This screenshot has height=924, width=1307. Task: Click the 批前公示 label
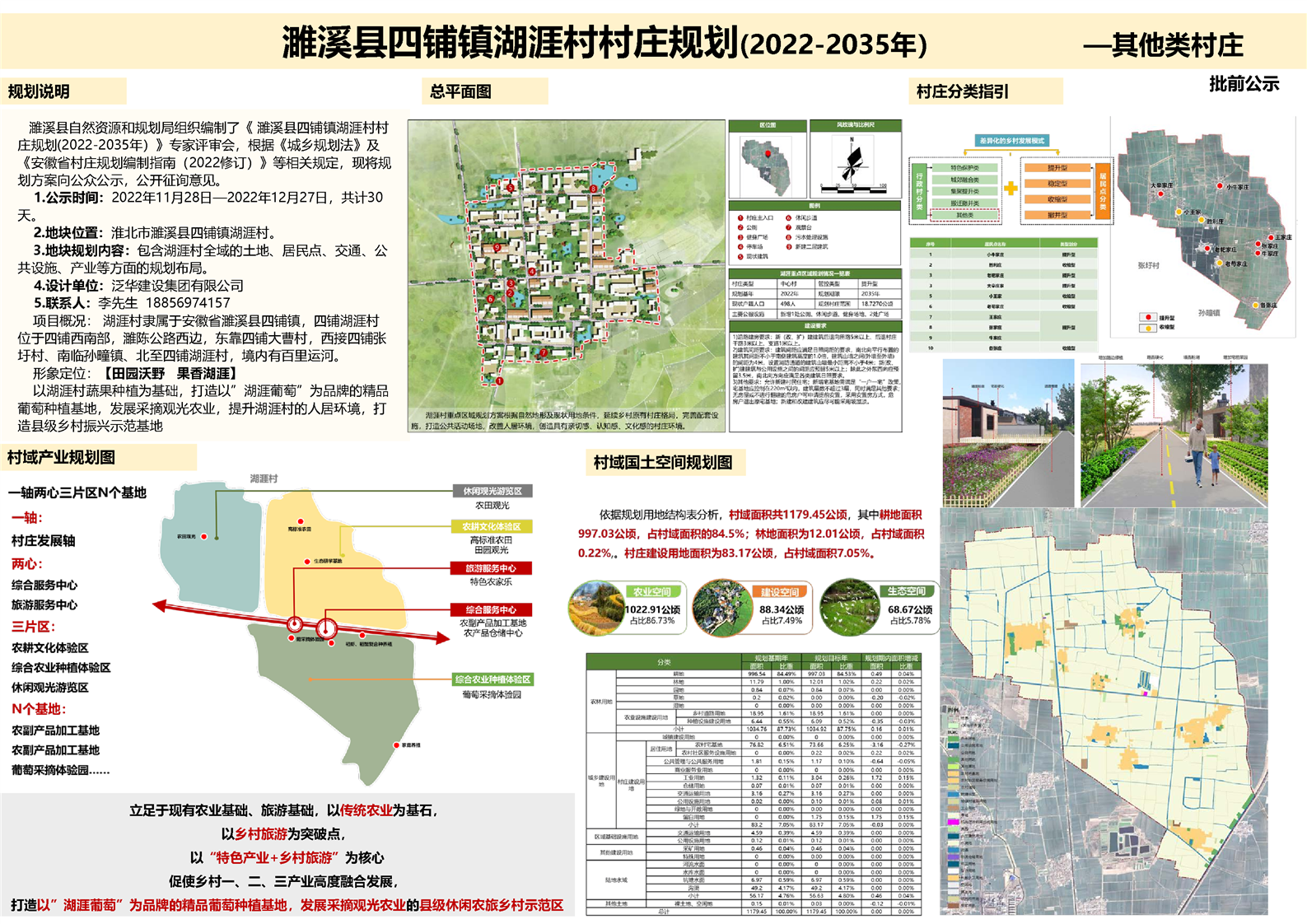click(x=1244, y=83)
